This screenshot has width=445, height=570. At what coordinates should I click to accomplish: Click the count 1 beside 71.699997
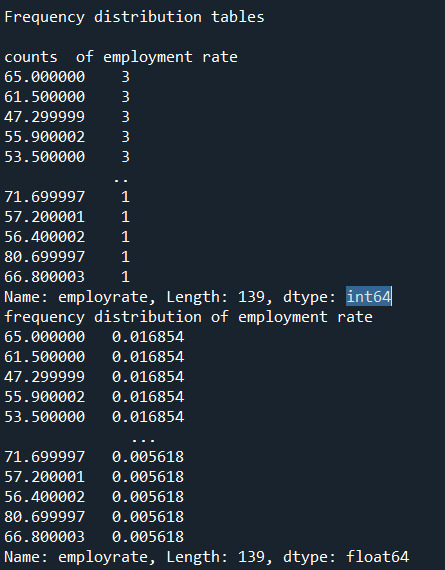(x=125, y=197)
